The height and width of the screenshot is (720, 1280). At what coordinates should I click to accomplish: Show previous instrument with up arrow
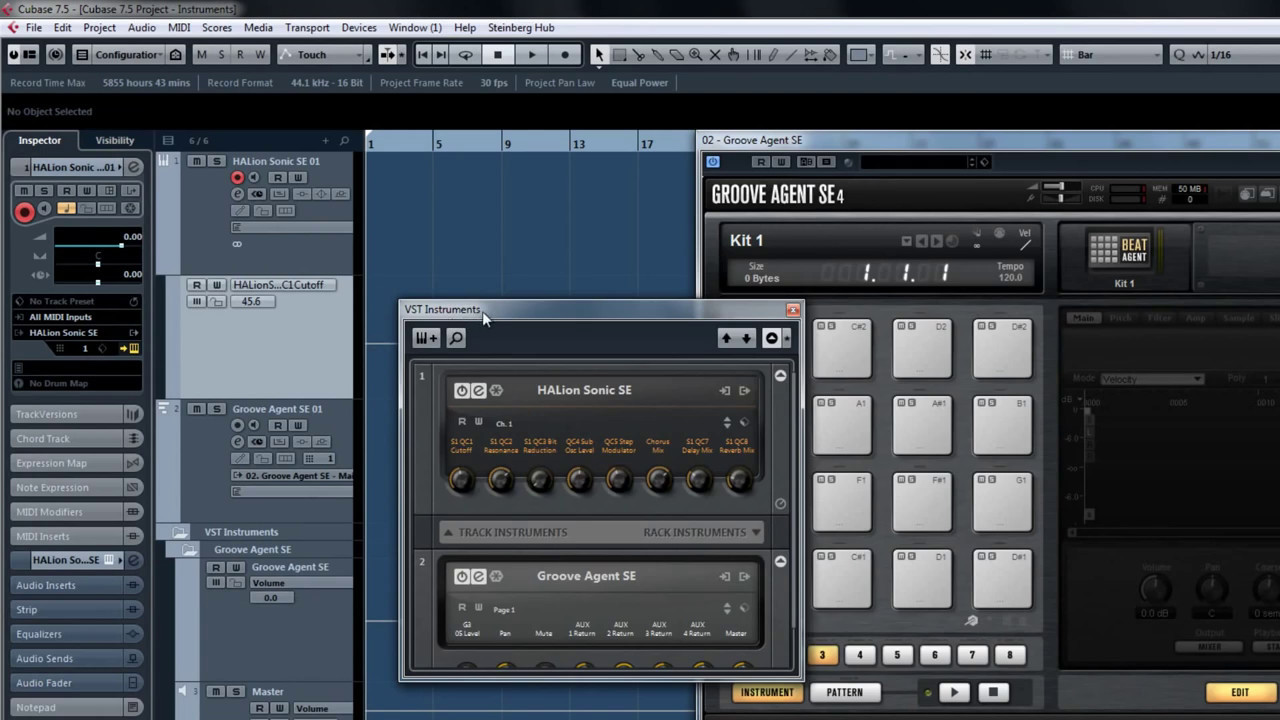pyautogui.click(x=726, y=338)
